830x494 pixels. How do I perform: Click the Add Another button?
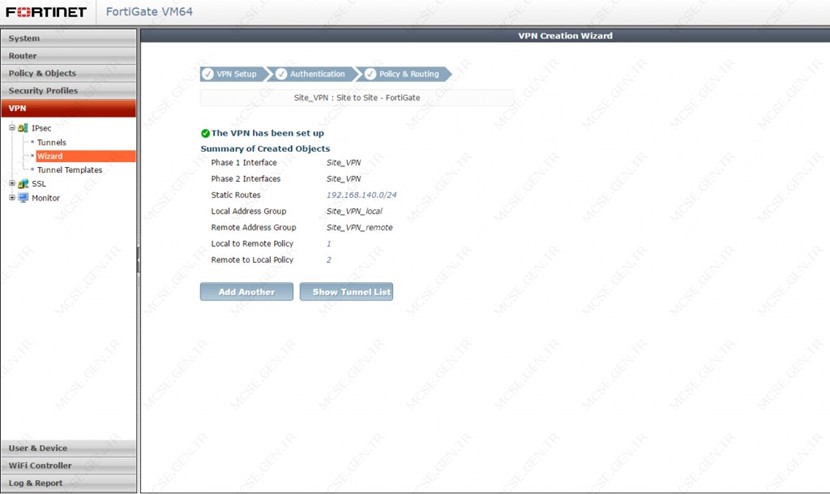pyautogui.click(x=247, y=292)
